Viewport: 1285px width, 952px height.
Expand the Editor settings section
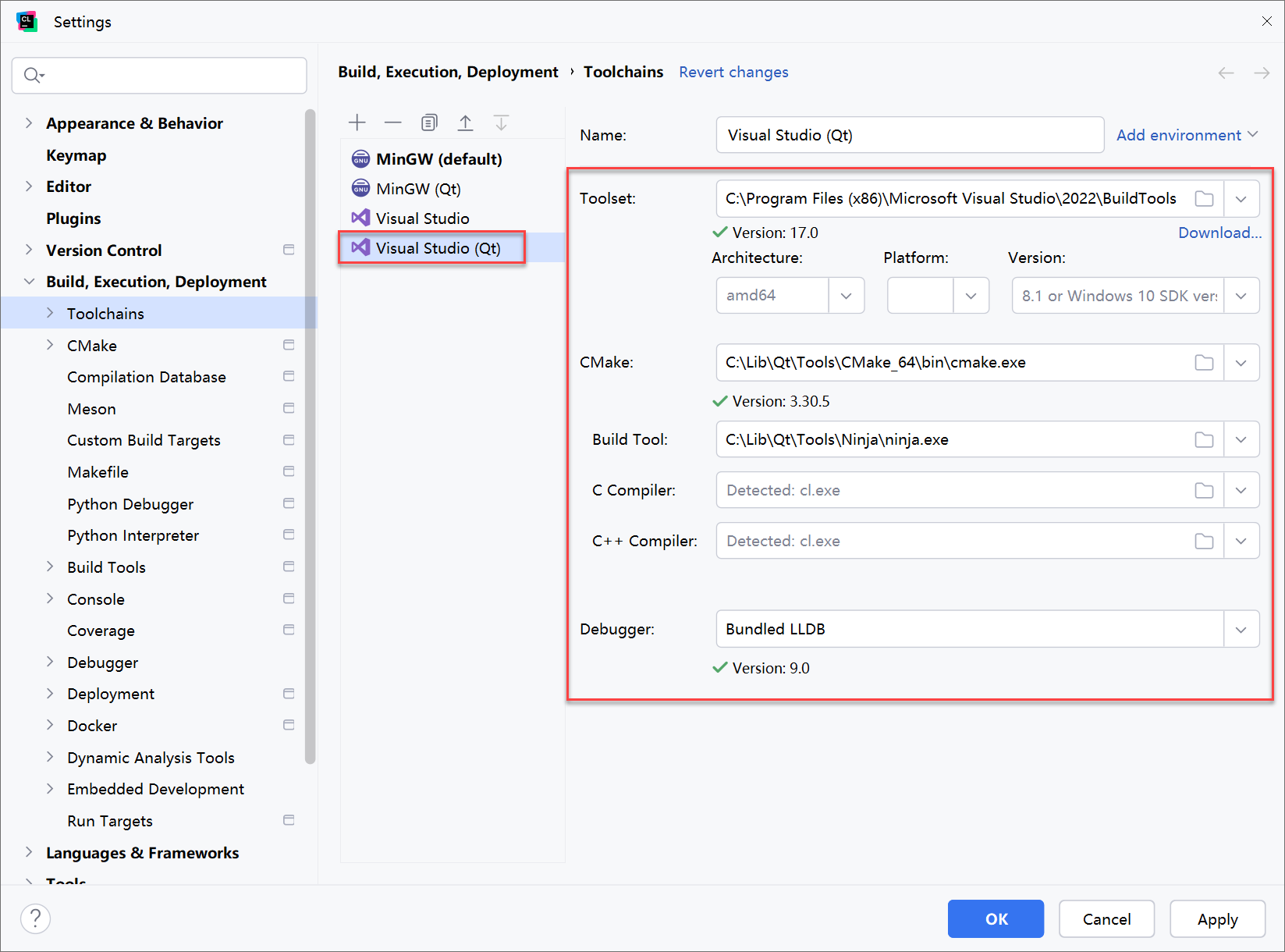pyautogui.click(x=29, y=186)
